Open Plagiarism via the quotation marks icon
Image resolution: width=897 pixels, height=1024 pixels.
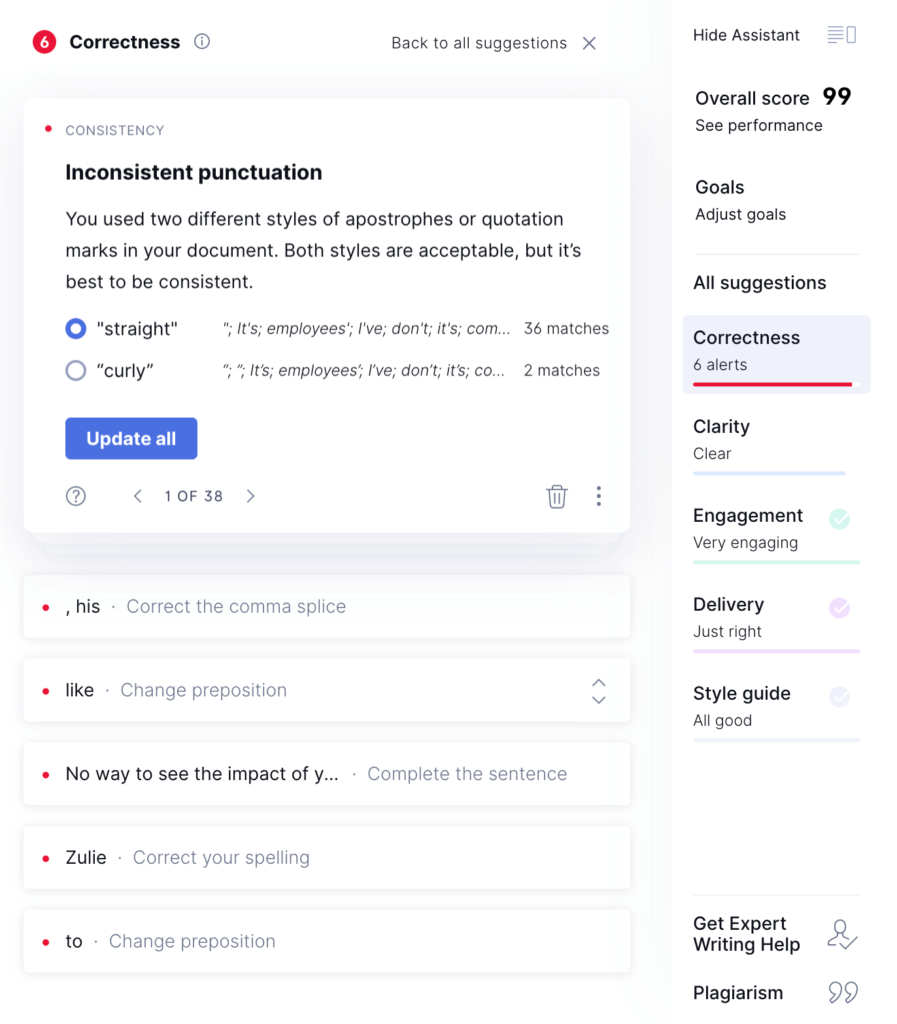point(842,992)
